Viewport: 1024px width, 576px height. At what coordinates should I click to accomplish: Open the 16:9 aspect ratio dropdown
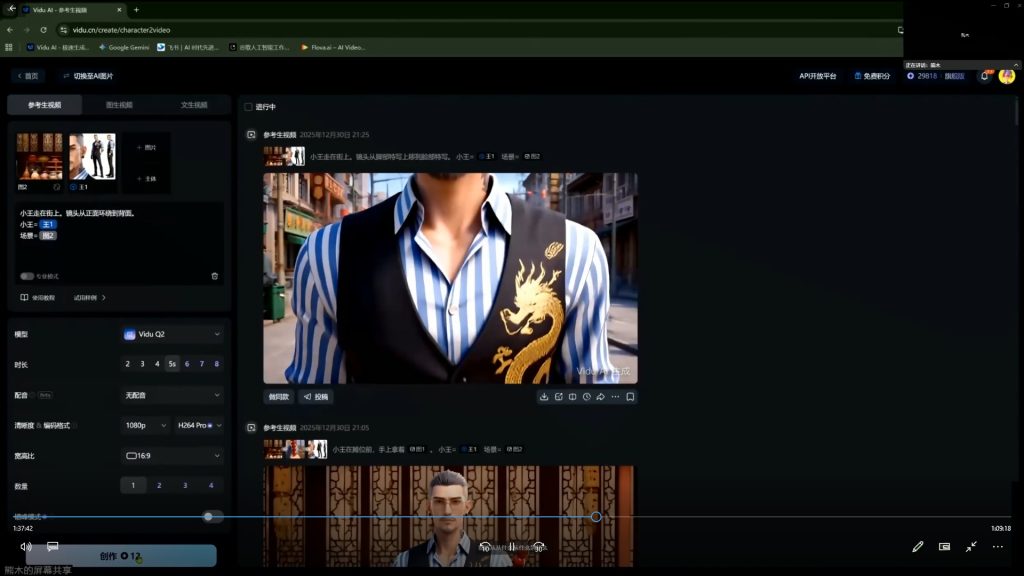pos(172,456)
